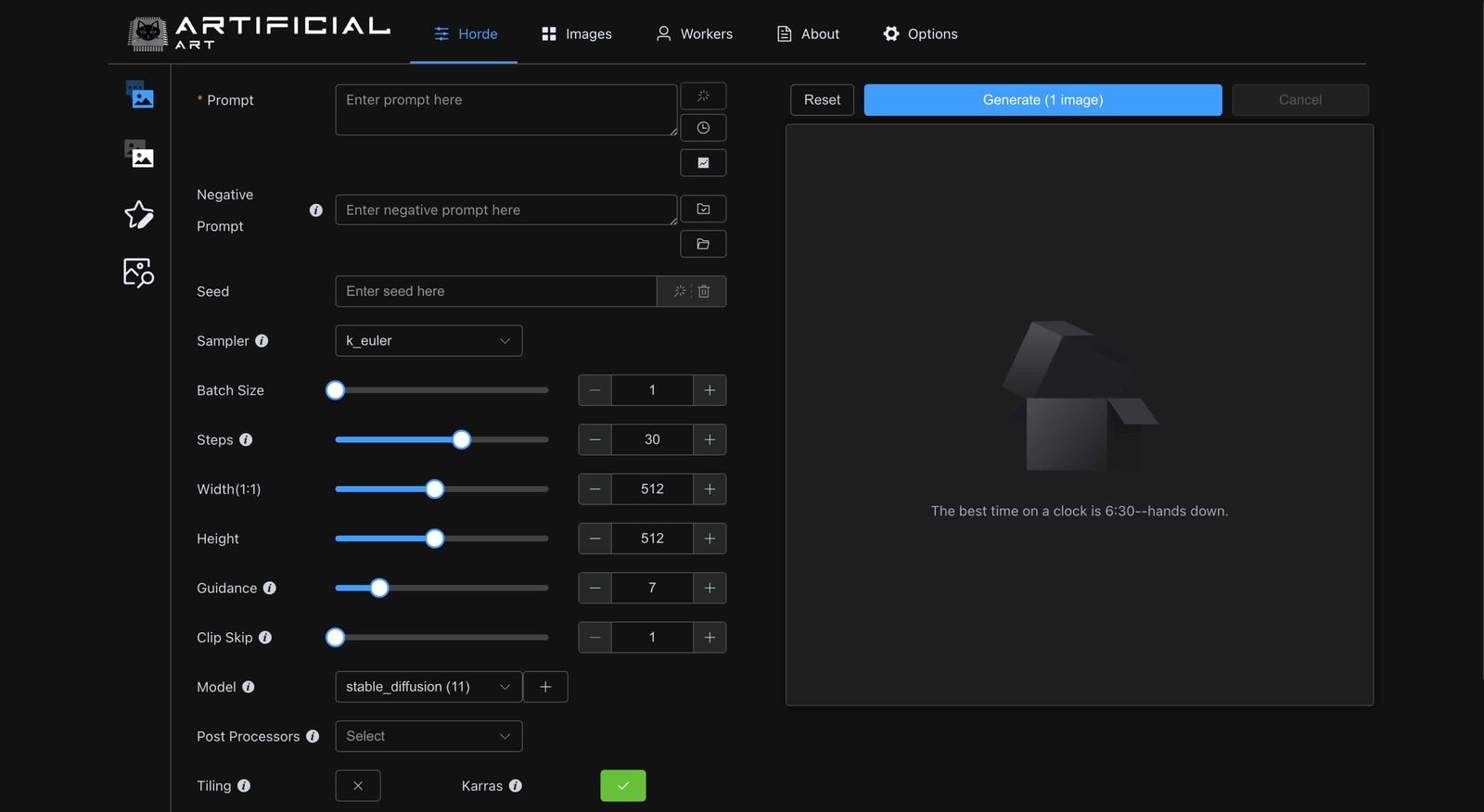Viewport: 1484px width, 812px height.
Task: Click the chart icon below prompt history
Action: (703, 163)
